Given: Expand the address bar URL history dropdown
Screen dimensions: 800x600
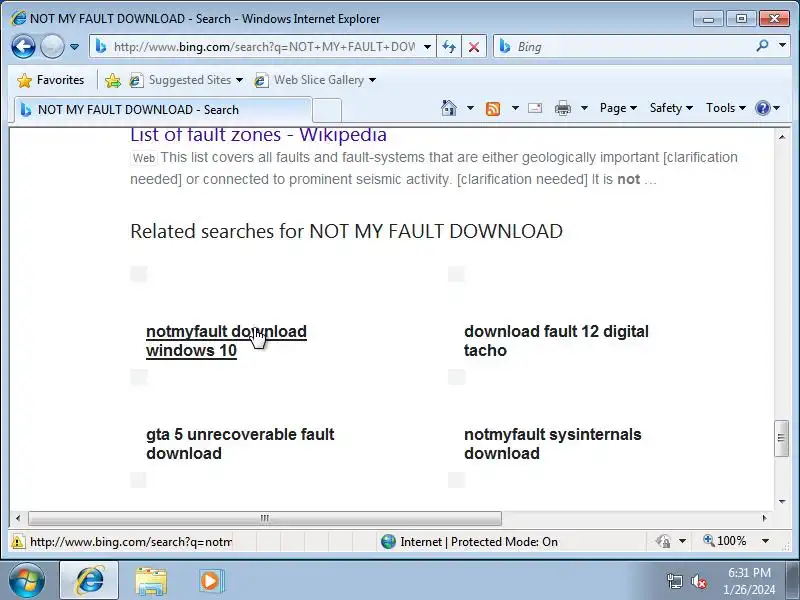Looking at the screenshot, I should (x=428, y=47).
